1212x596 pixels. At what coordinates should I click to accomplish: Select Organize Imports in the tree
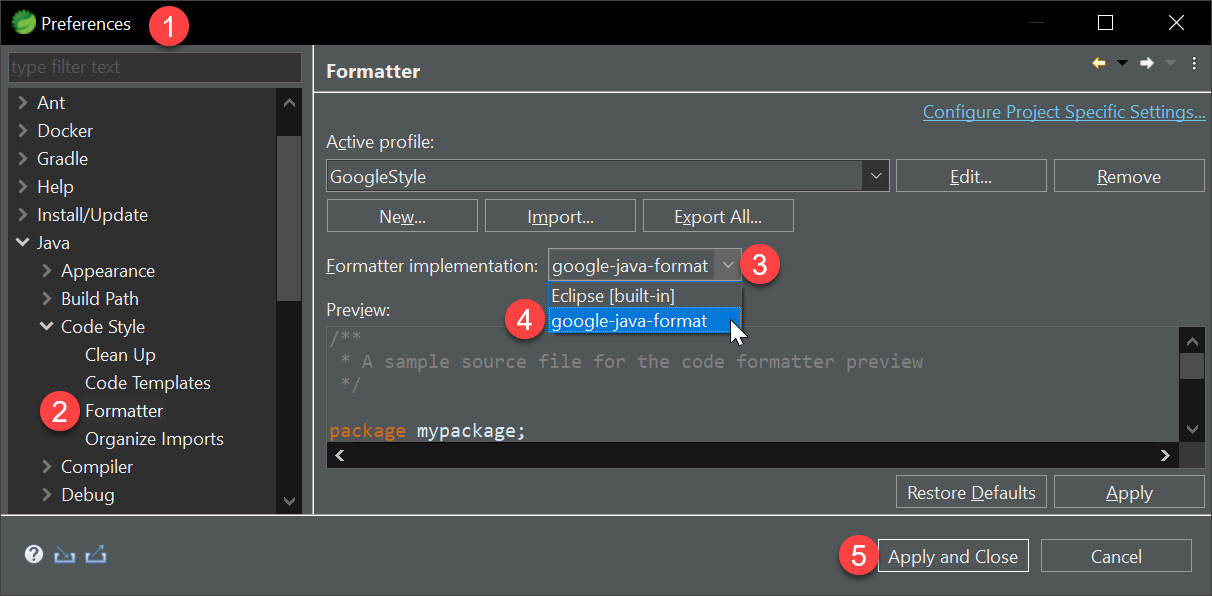click(154, 439)
